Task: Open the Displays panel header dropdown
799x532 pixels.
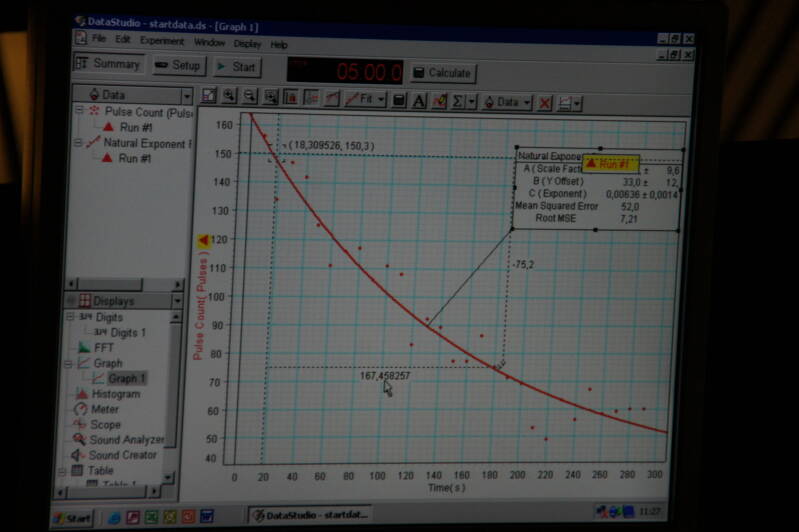Action: (177, 301)
